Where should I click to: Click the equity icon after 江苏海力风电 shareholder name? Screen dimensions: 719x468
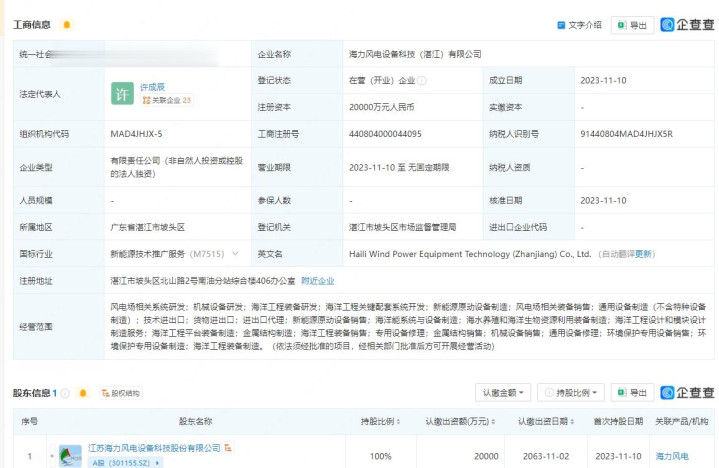click(x=228, y=448)
